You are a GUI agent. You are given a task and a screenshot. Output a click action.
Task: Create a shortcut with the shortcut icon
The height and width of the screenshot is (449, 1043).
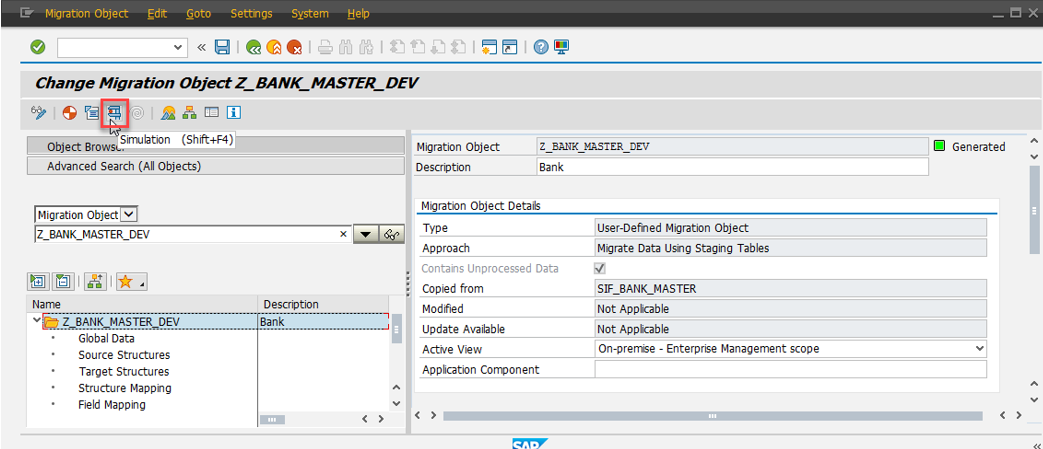click(x=510, y=47)
